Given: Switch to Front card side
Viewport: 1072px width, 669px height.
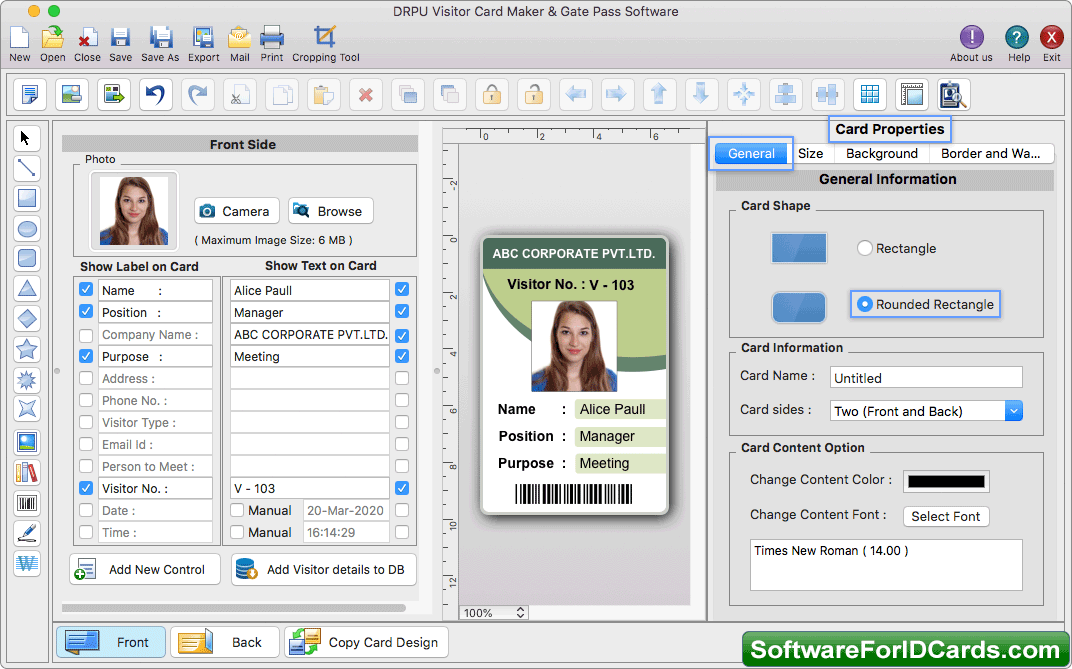Looking at the screenshot, I should click(111, 642).
